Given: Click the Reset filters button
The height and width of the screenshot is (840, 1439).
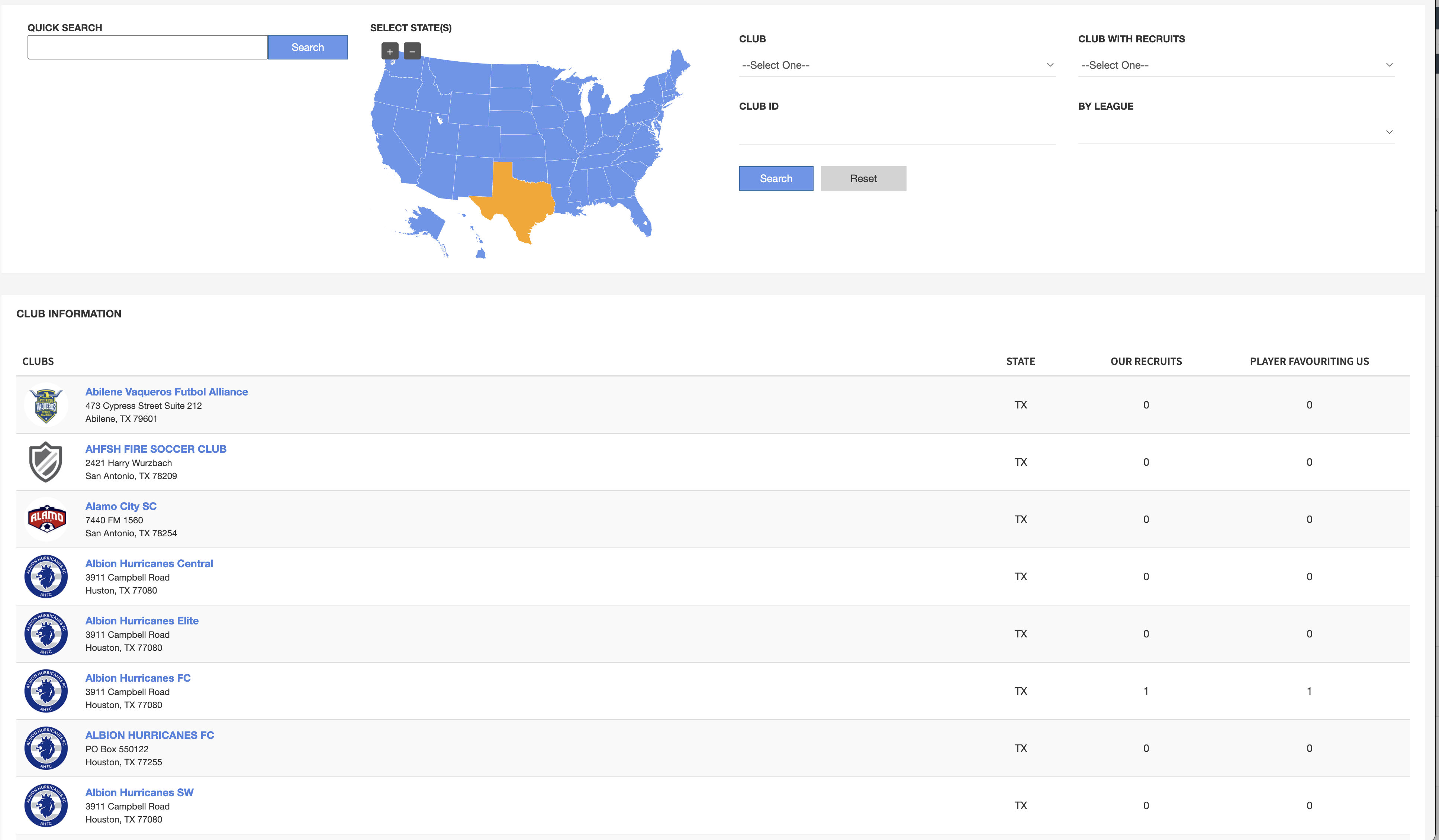Looking at the screenshot, I should pyautogui.click(x=863, y=179).
